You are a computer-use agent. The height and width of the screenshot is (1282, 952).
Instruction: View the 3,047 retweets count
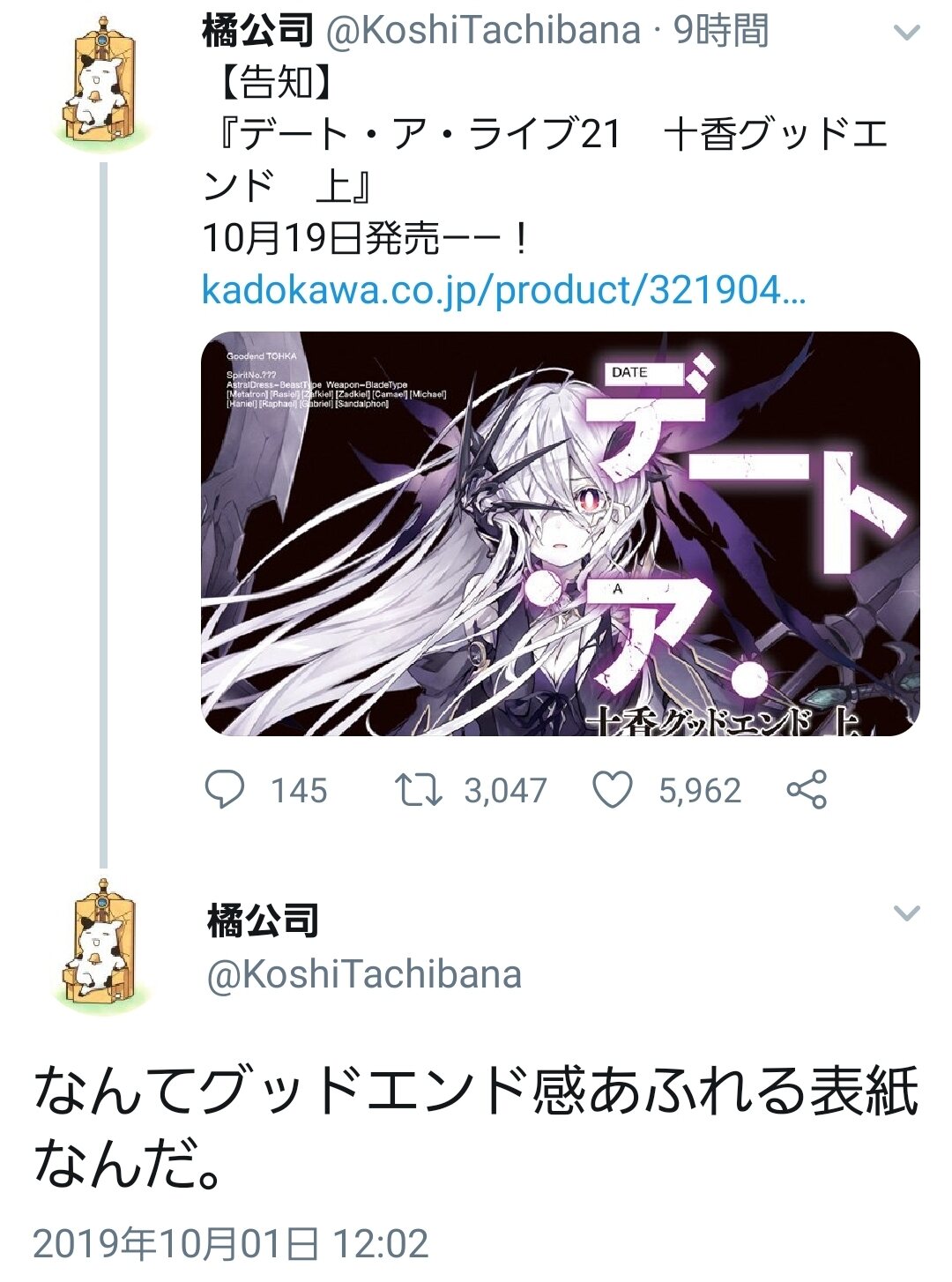click(506, 790)
